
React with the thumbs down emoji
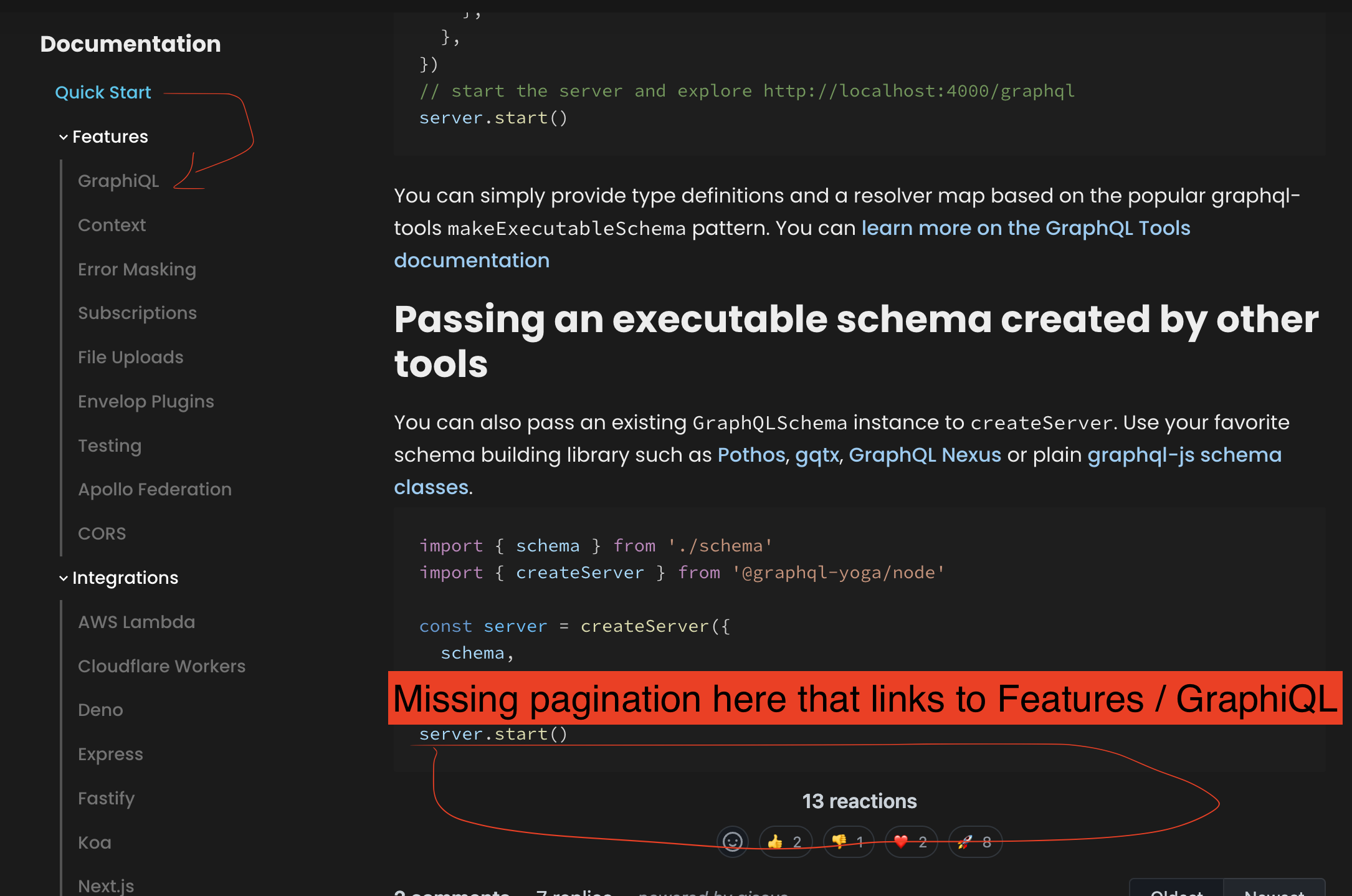849,842
